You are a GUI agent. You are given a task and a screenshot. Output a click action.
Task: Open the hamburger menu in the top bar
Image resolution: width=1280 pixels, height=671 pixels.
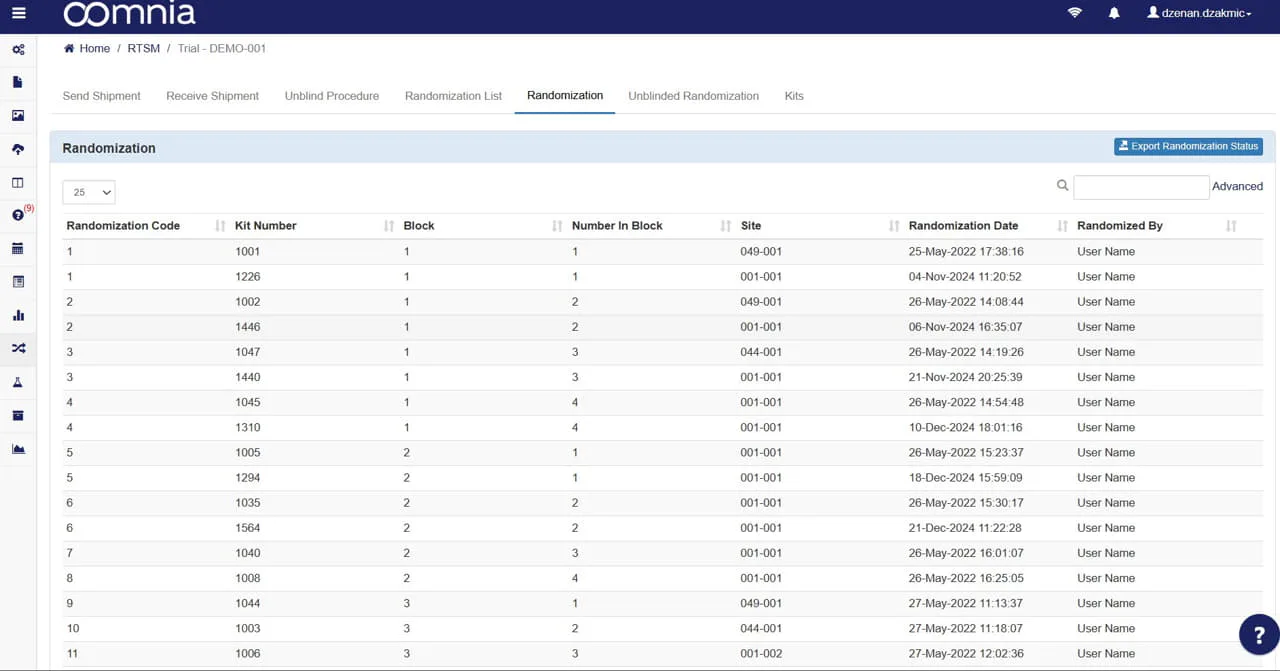point(18,13)
